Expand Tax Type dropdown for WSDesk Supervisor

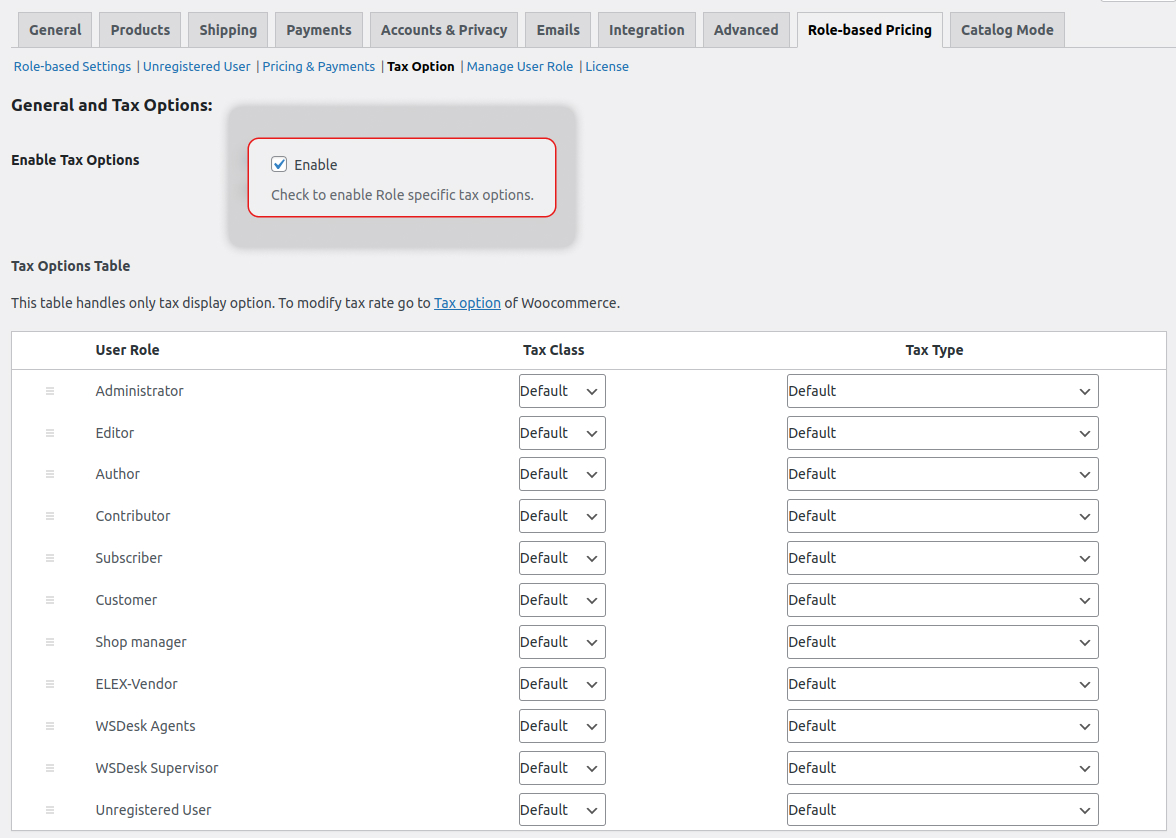[942, 768]
